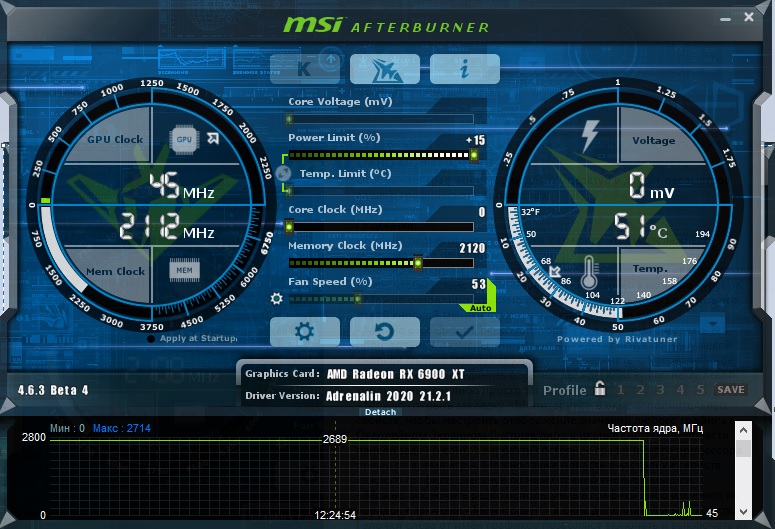Click the Mem Clock gauge label
This screenshot has width=775, height=529.
click(116, 271)
